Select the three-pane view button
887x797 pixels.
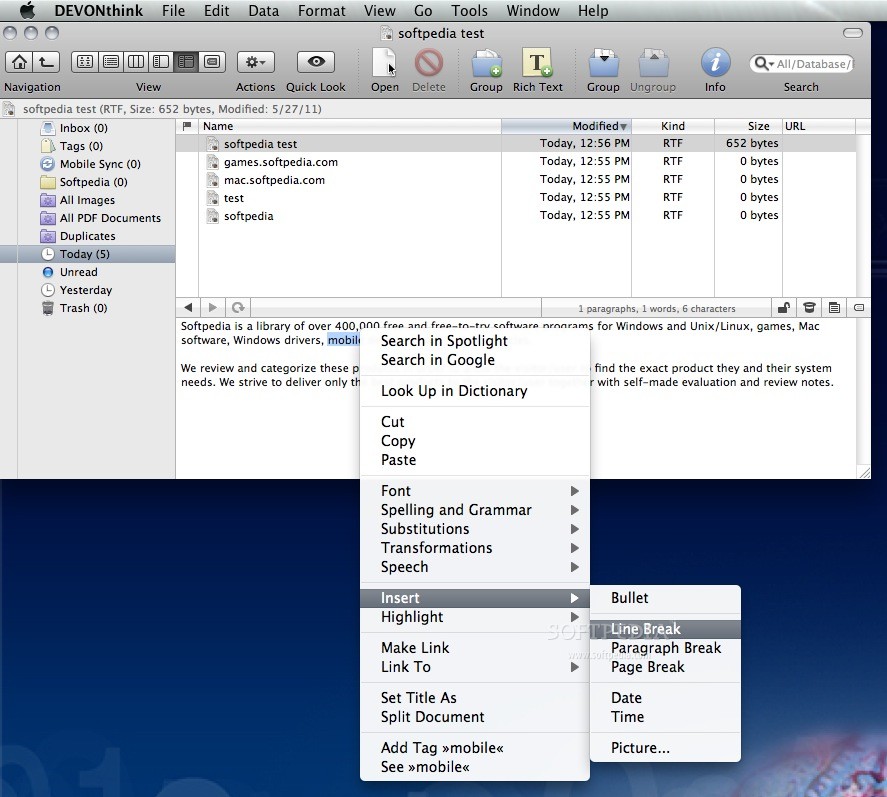click(186, 62)
